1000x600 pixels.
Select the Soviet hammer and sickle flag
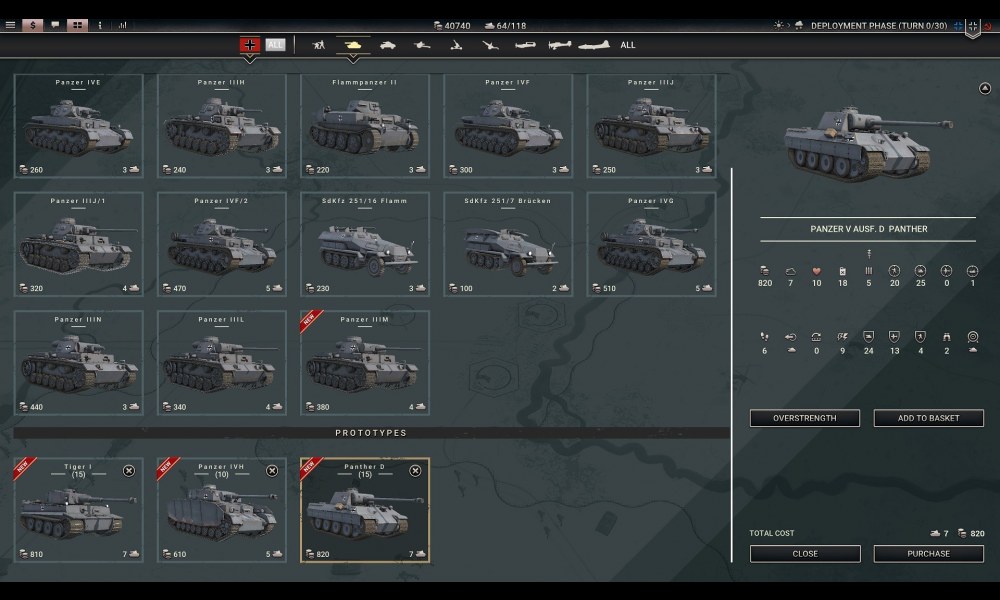pyautogui.click(x=988, y=26)
